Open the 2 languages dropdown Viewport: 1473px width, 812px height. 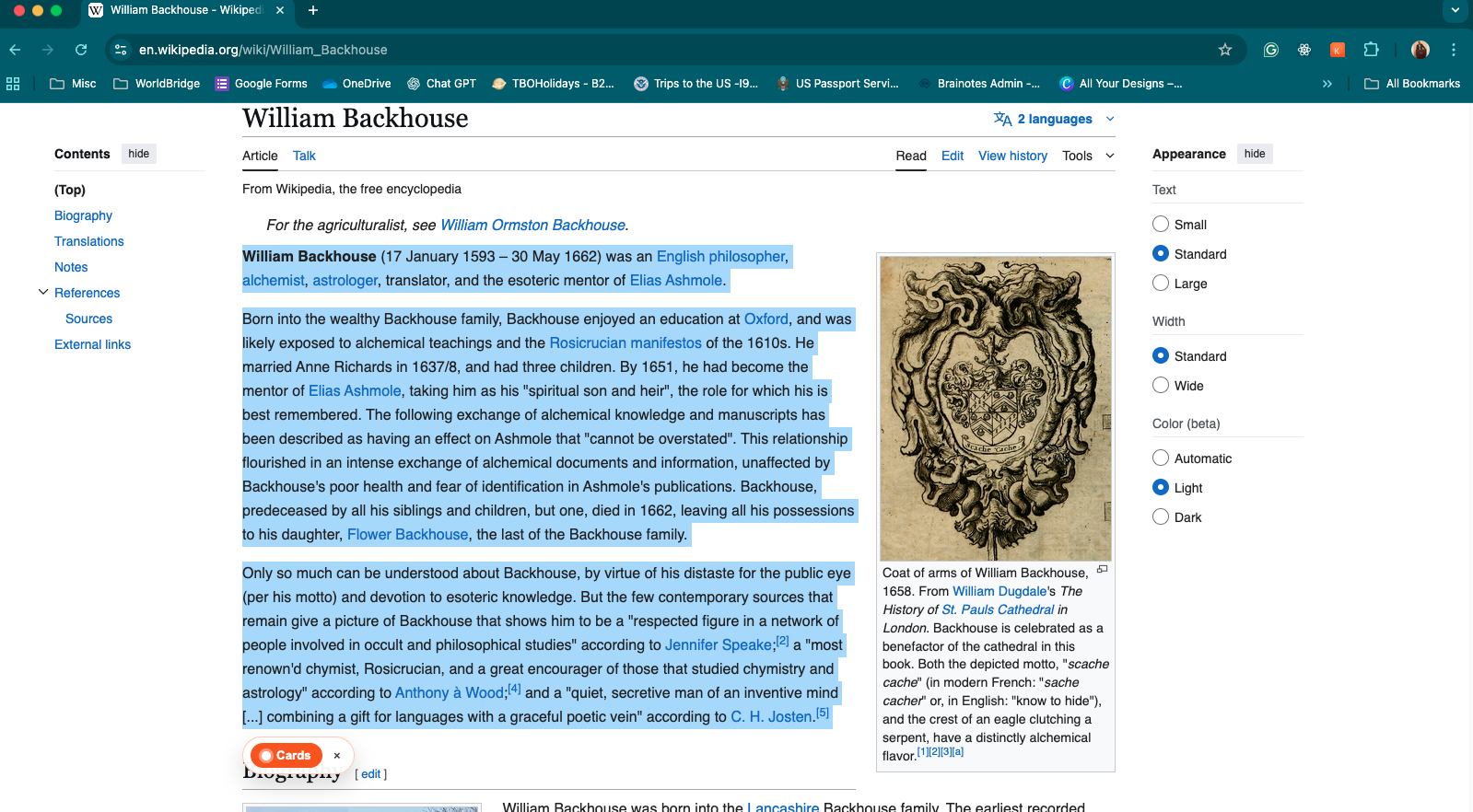tap(1054, 119)
